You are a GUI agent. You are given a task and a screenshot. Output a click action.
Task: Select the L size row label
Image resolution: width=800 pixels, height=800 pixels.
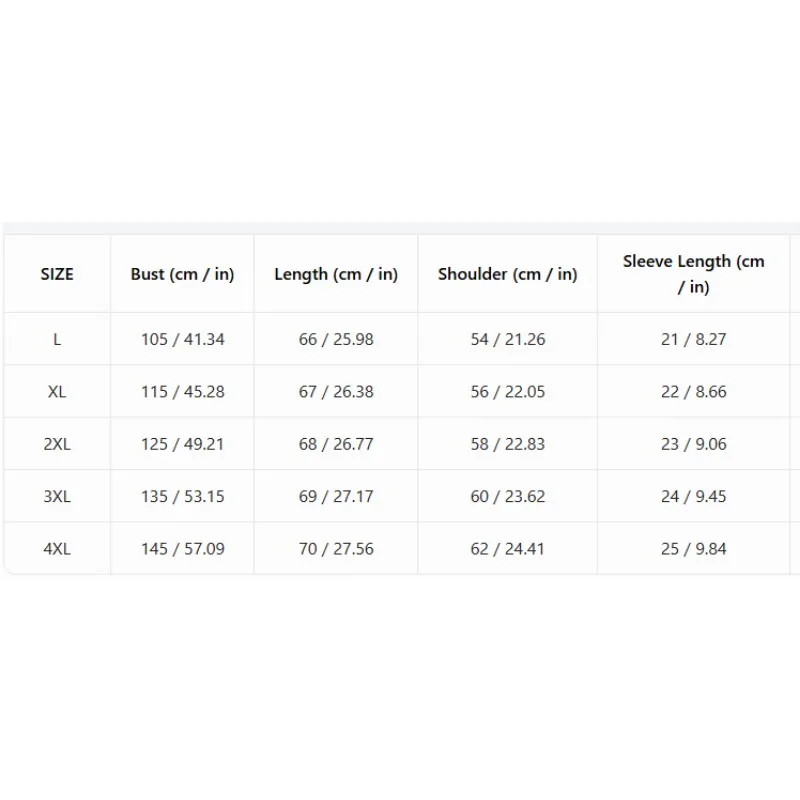57,339
